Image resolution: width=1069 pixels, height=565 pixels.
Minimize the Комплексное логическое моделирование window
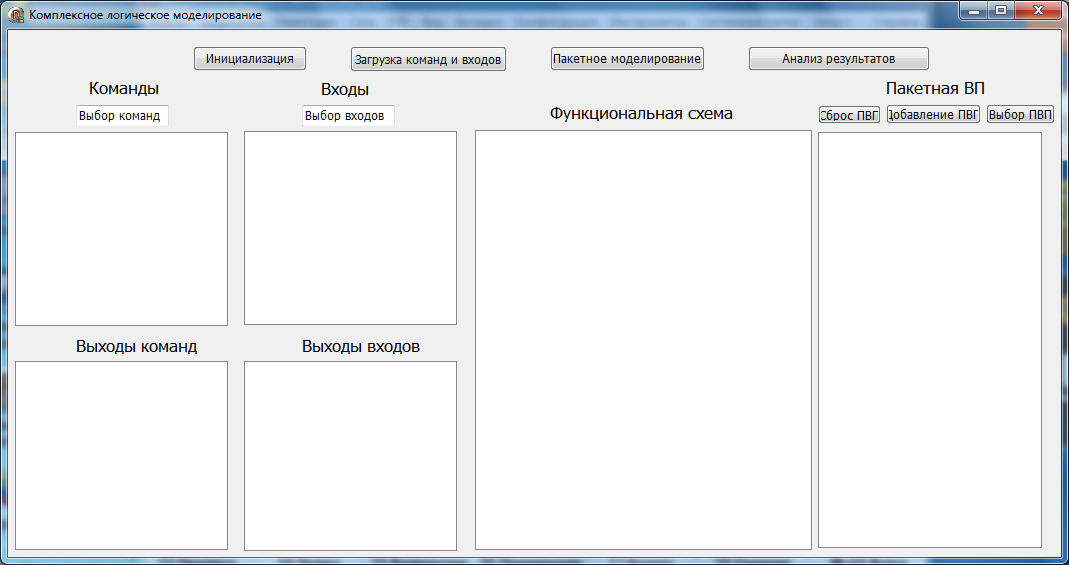coord(974,10)
